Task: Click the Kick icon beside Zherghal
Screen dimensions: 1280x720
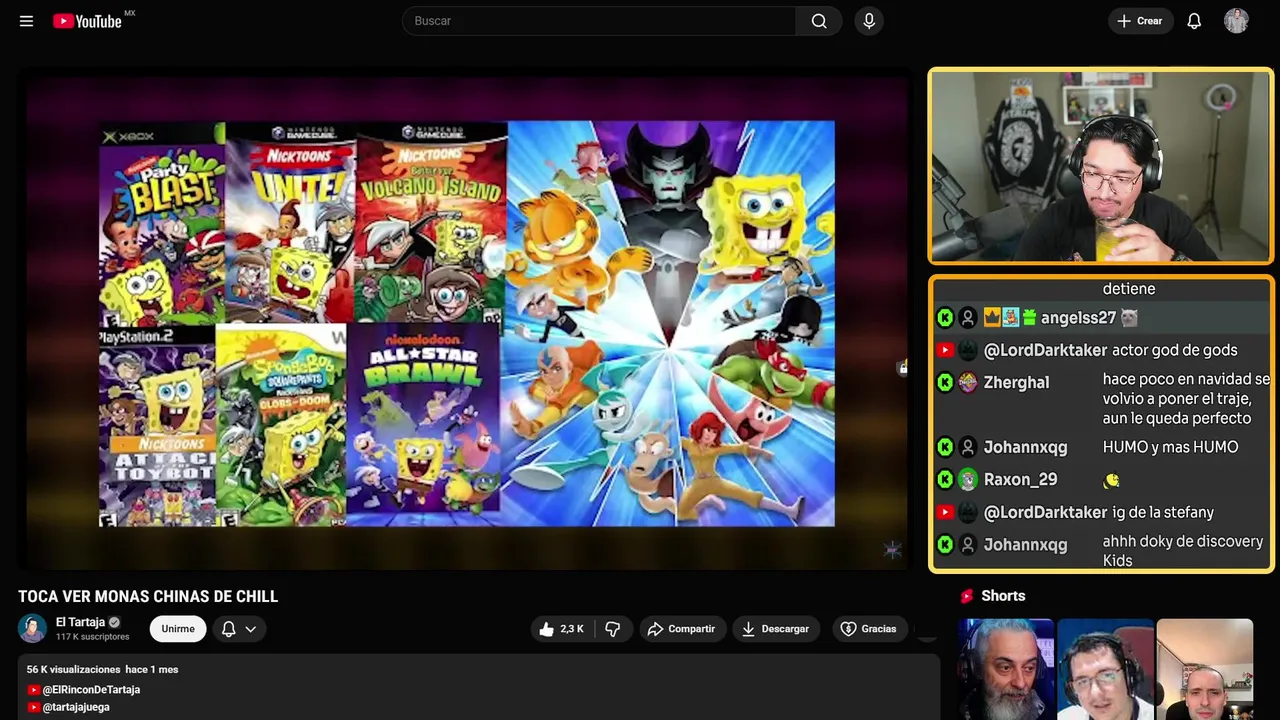Action: [945, 382]
